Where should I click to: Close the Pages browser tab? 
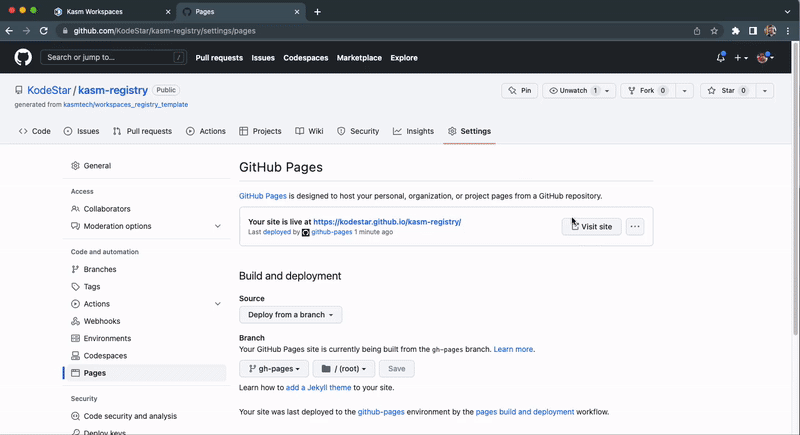point(297,11)
